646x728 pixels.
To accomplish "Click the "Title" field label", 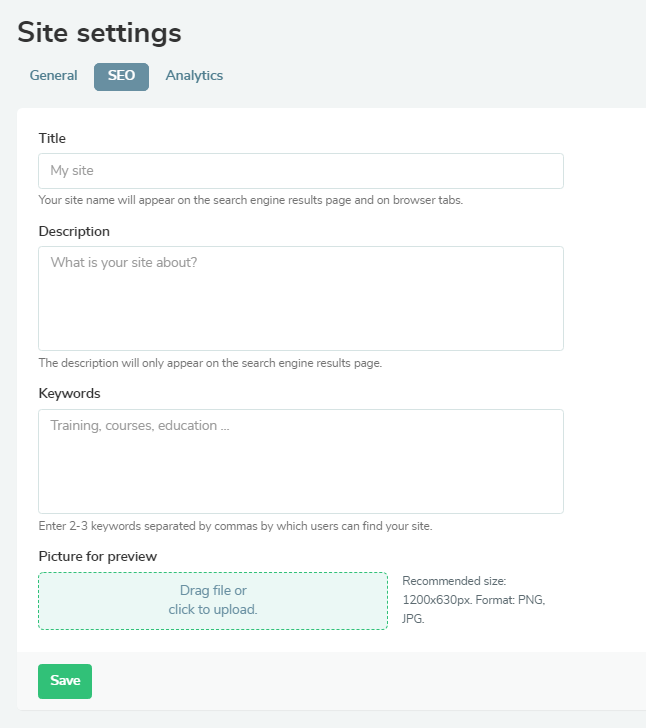I will click(x=52, y=138).
